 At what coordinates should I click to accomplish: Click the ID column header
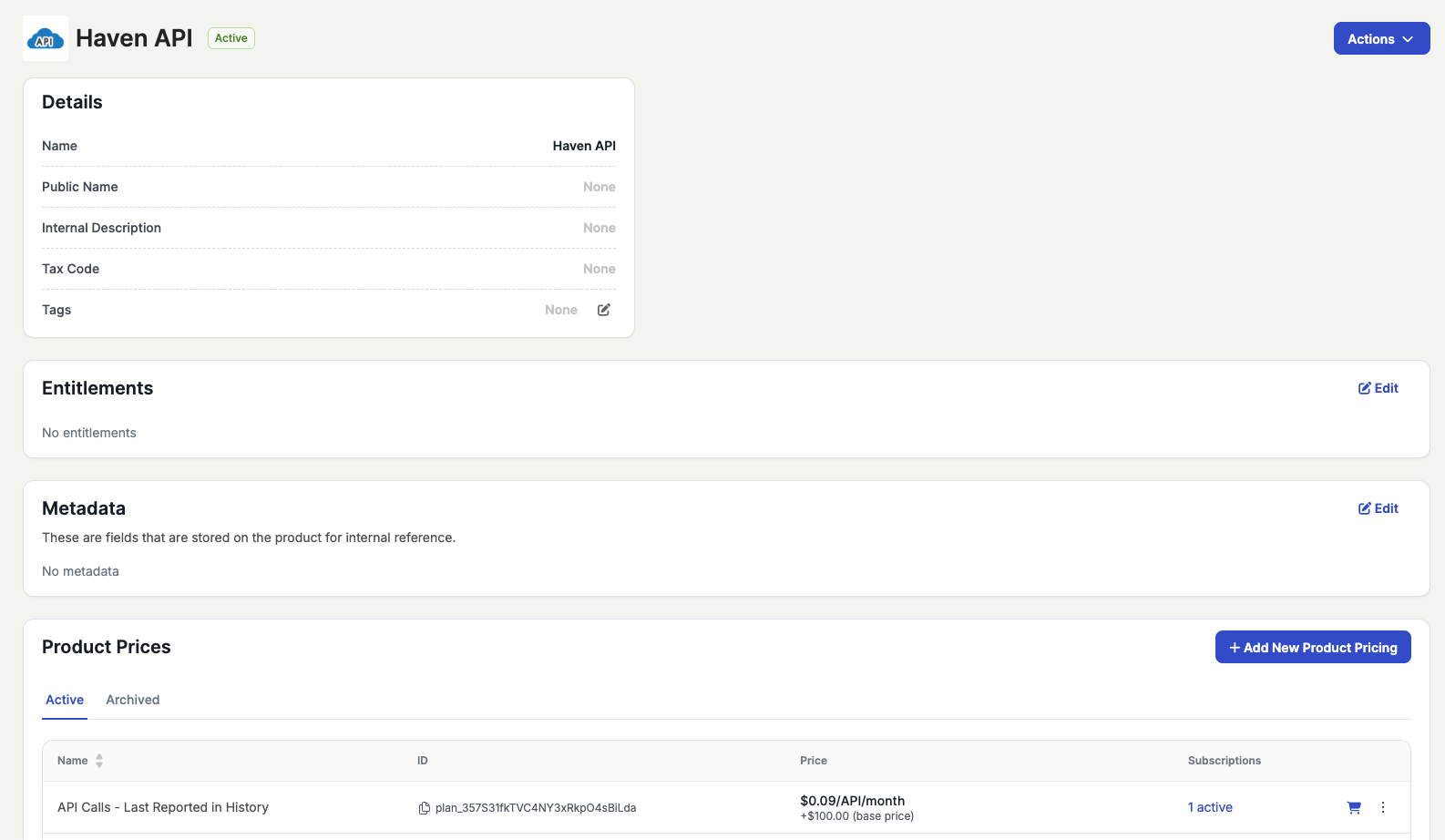(423, 761)
